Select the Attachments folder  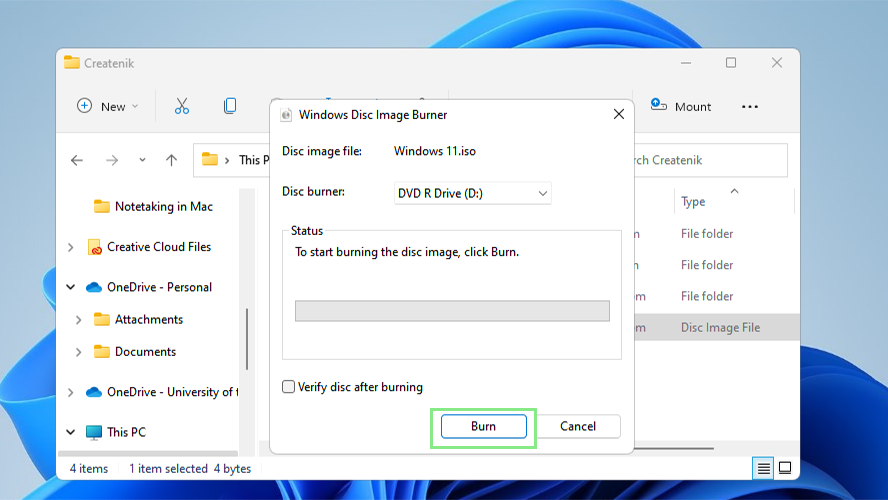(x=139, y=319)
